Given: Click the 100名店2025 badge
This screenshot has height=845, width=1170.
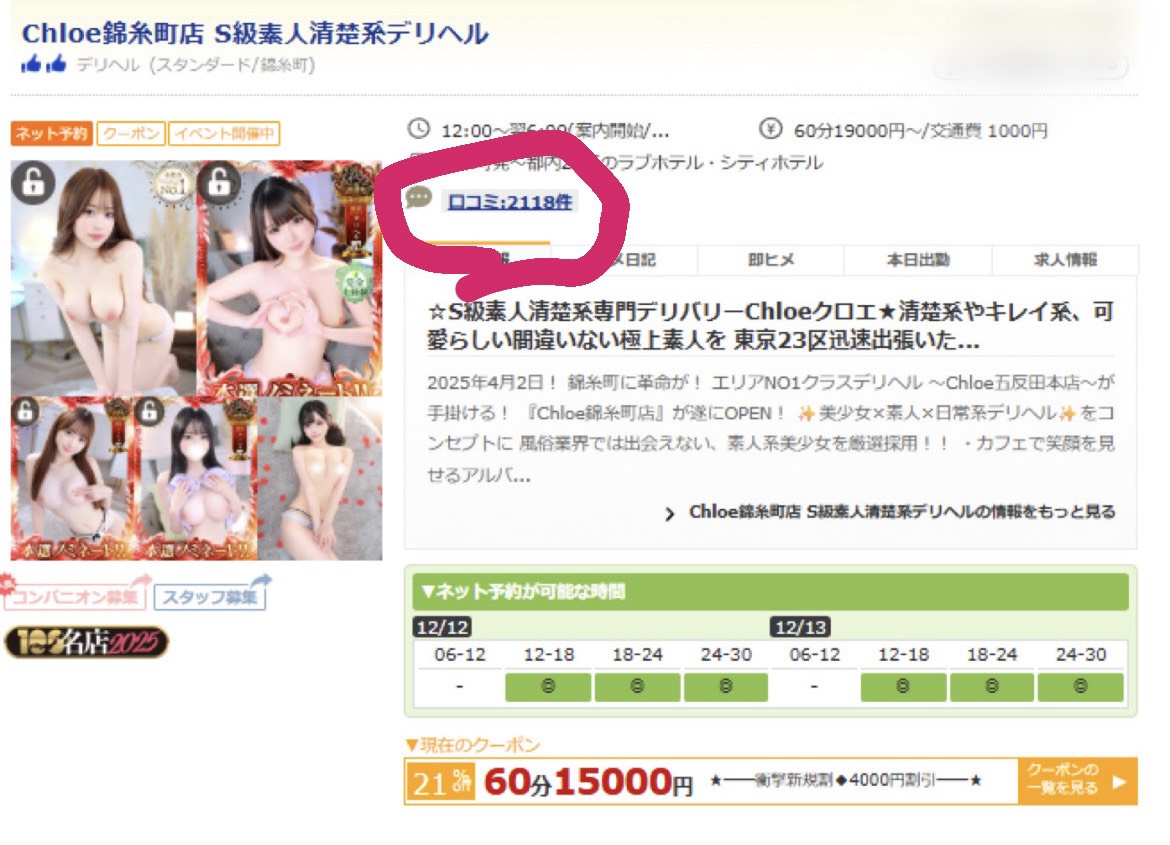Looking at the screenshot, I should click(x=87, y=642).
